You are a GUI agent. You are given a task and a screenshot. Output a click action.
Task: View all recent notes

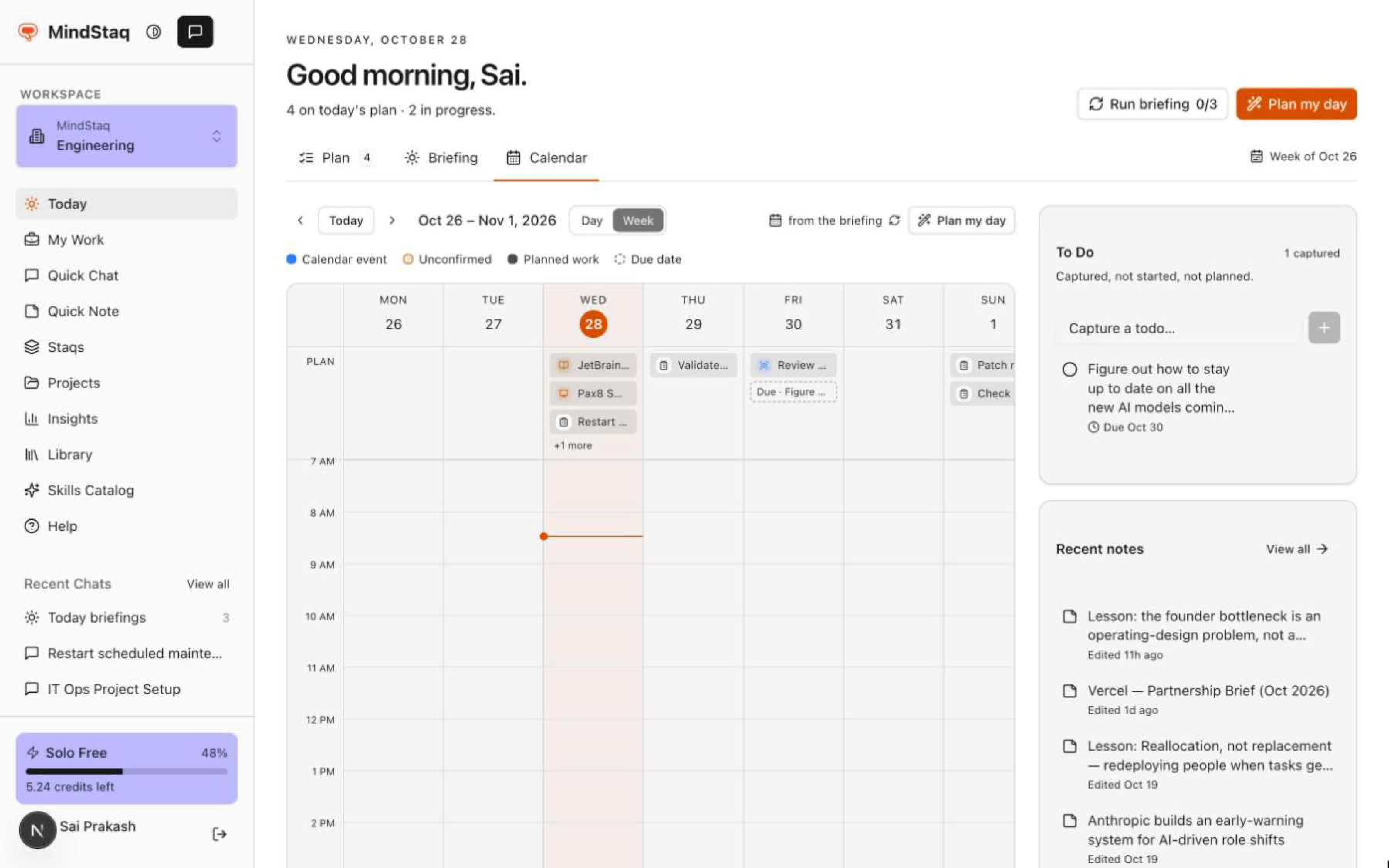click(x=1297, y=549)
